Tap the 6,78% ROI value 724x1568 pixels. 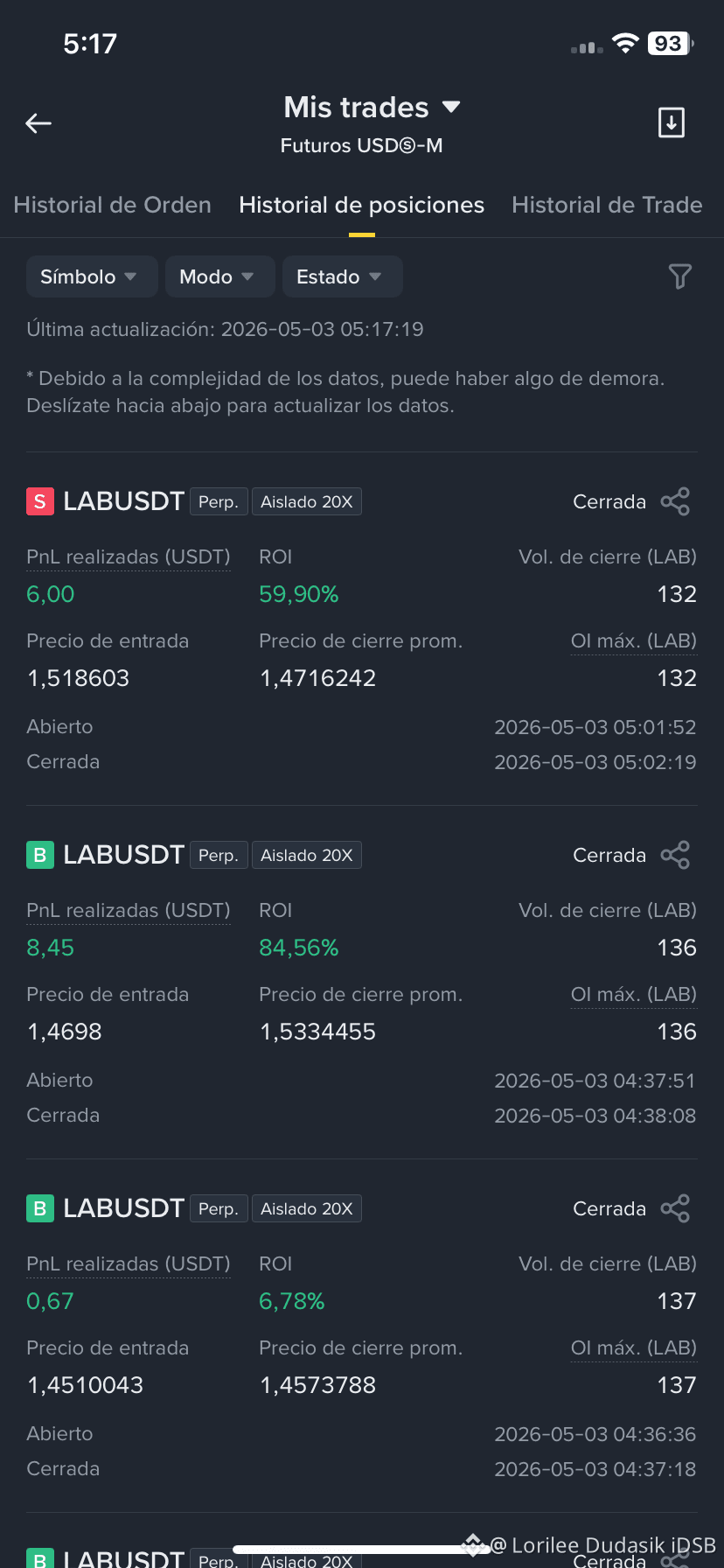point(292,1301)
